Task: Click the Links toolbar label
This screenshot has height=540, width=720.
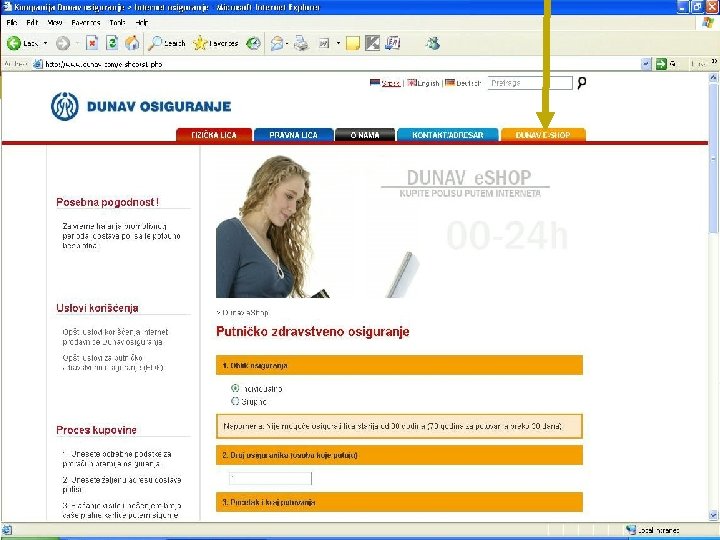Action: [698, 64]
